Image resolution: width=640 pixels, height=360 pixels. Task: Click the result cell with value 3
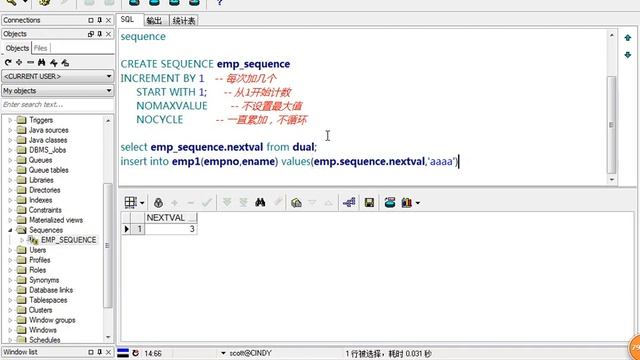point(171,229)
